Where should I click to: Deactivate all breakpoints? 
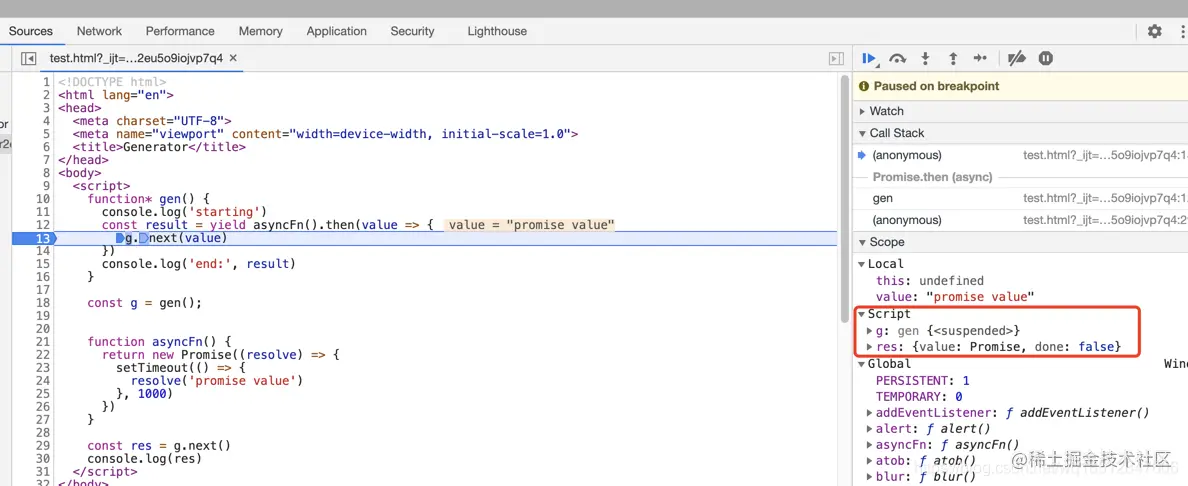pos(1017,58)
